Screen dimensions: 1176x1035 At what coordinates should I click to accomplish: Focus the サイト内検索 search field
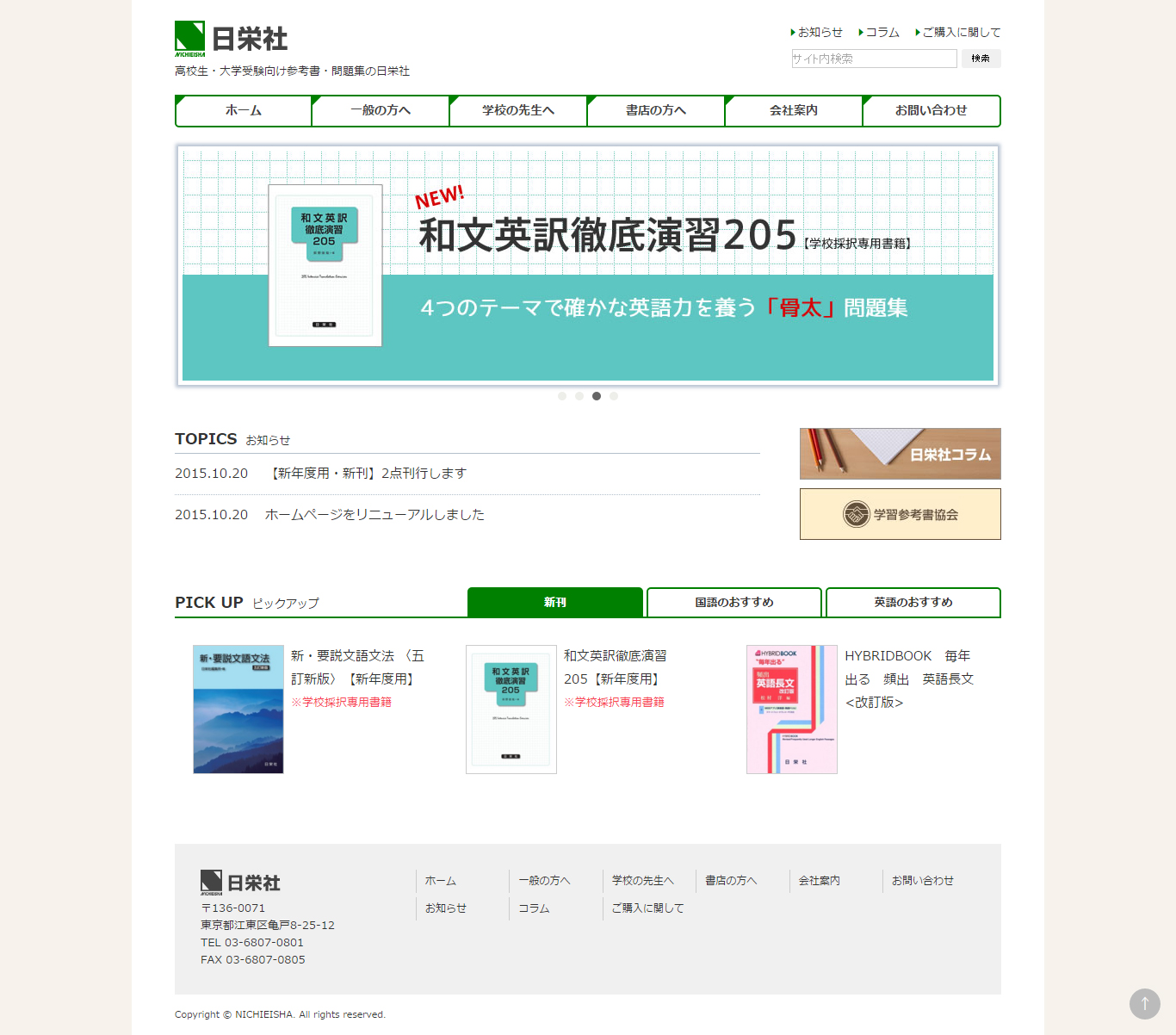pyautogui.click(x=874, y=59)
